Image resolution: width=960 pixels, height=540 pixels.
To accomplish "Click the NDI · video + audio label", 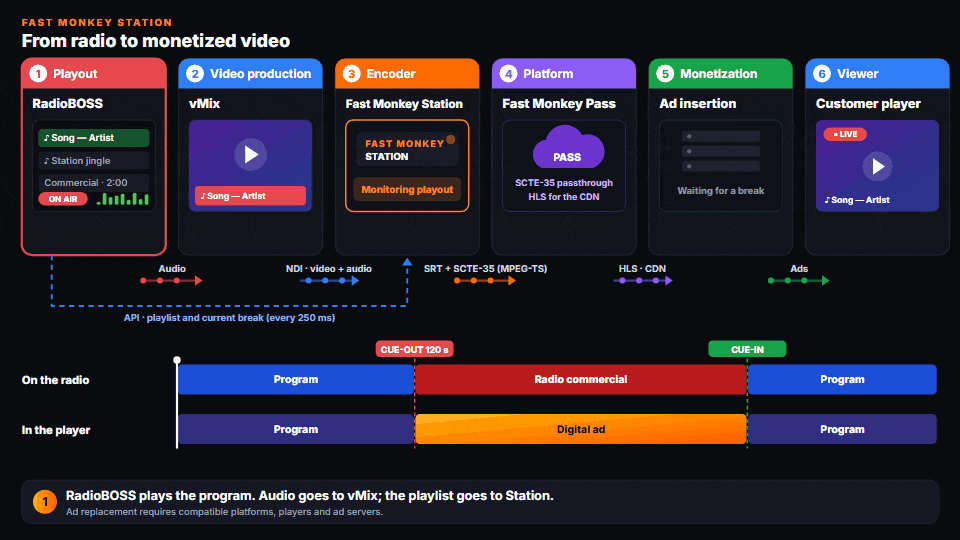I will 329,269.
